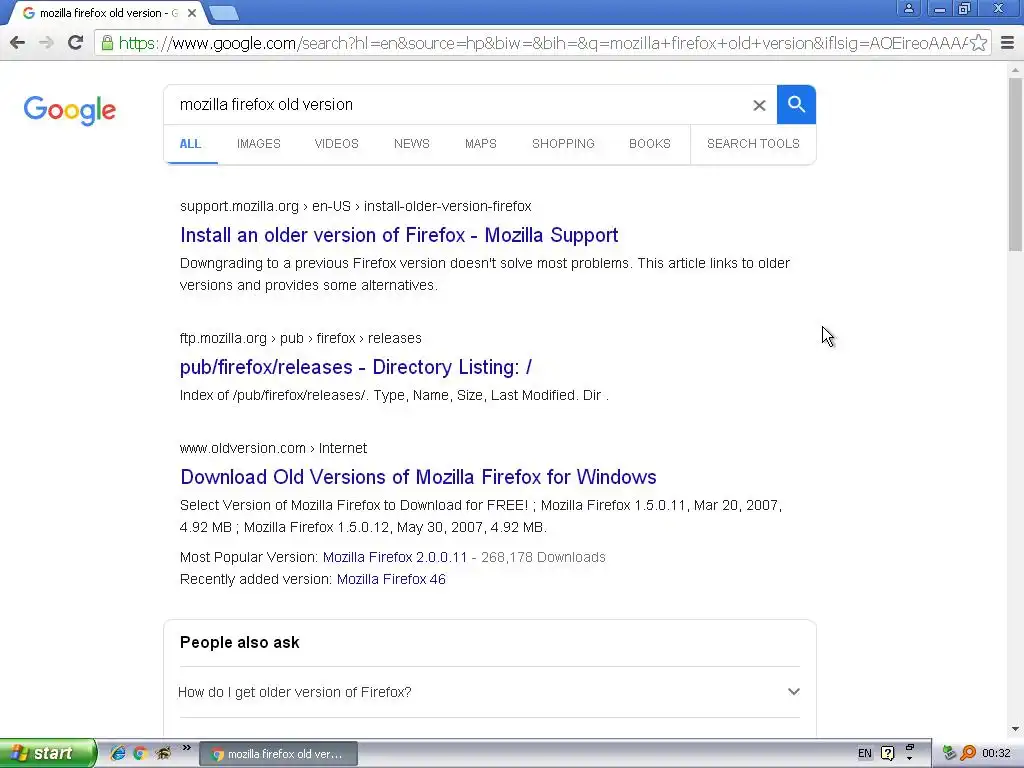
Task: Click the green padlock in the address bar
Action: [x=107, y=43]
